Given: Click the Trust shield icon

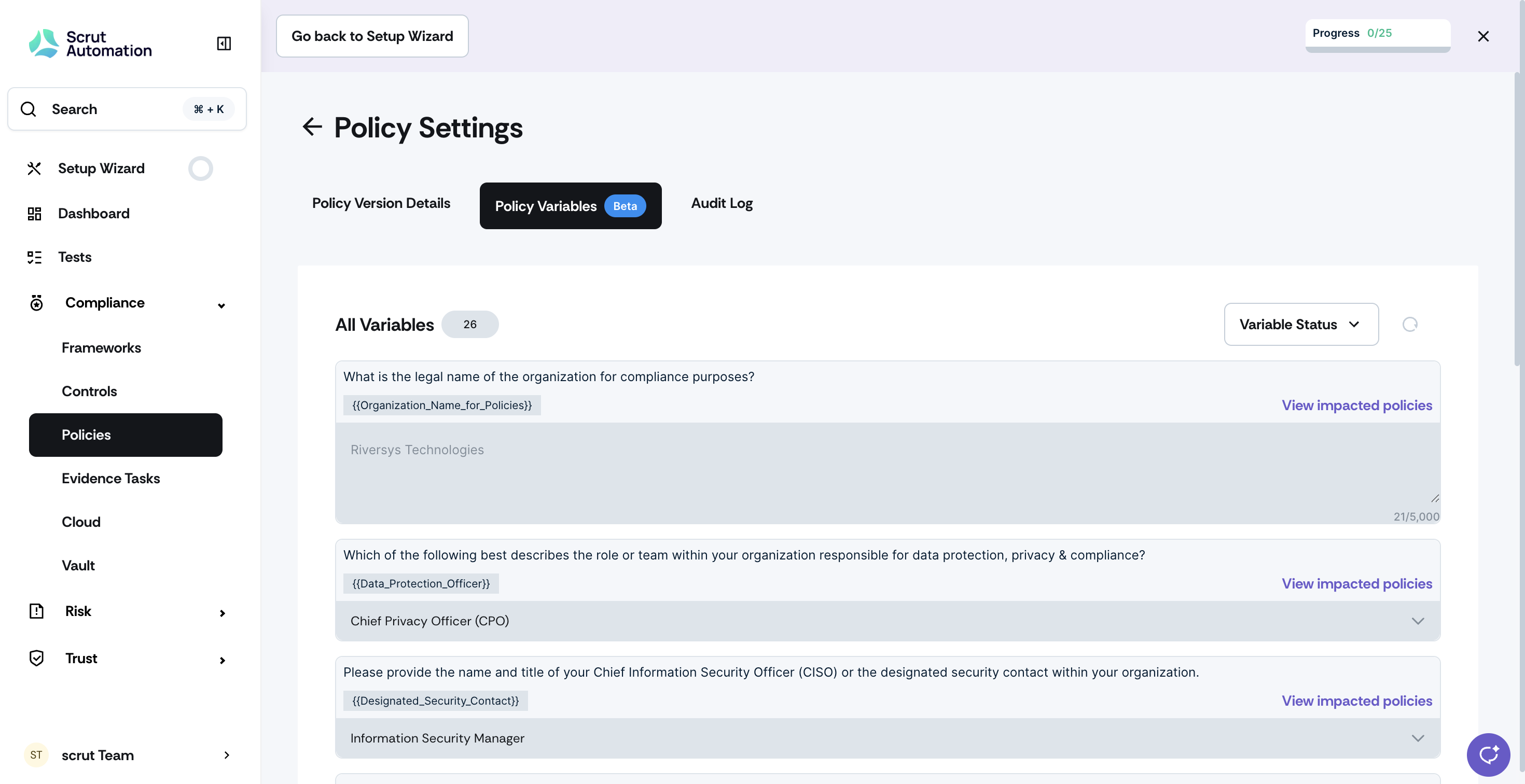Looking at the screenshot, I should point(37,658).
